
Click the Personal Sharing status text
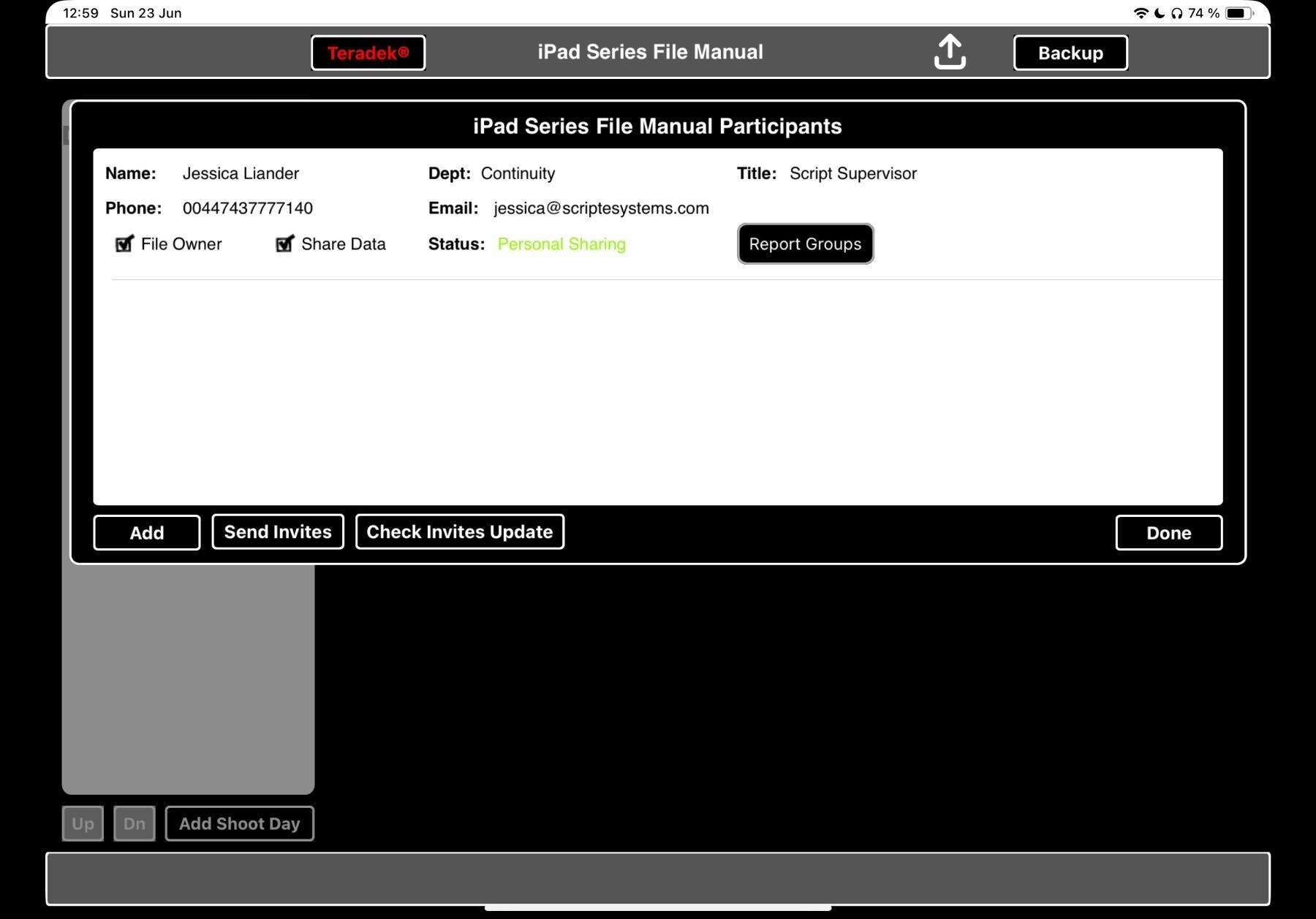tap(561, 244)
